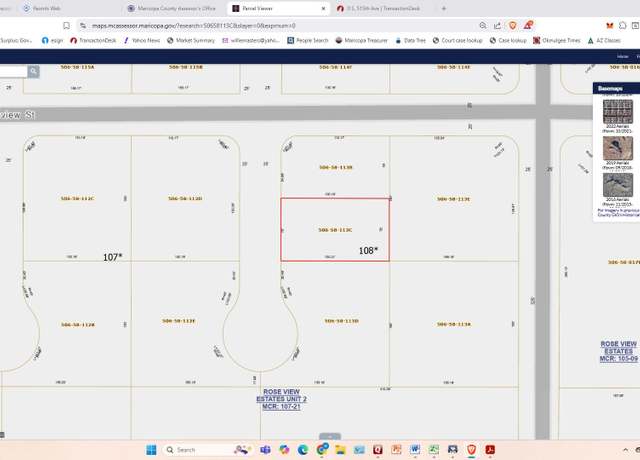Click the map search magnifier button
Screen dimensions: 640x460
[x=33, y=72]
